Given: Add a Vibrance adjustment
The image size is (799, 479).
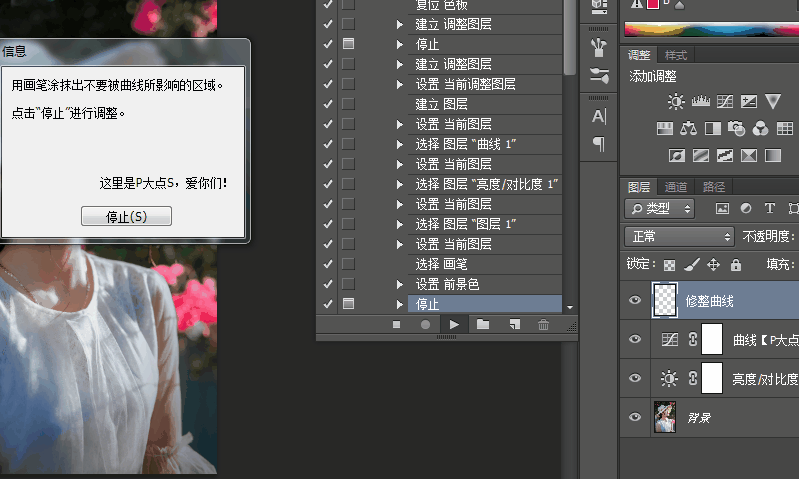Looking at the screenshot, I should [773, 101].
